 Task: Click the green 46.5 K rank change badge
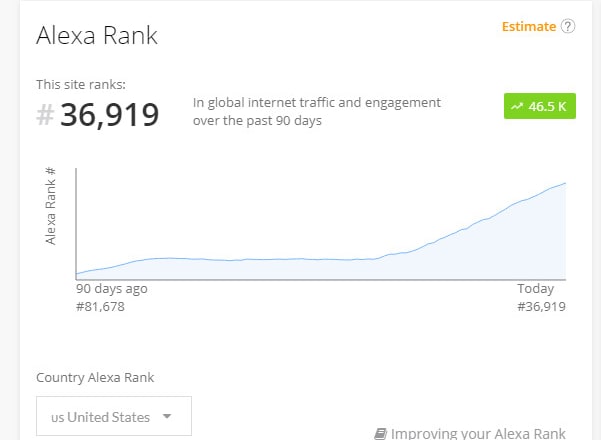tap(540, 106)
